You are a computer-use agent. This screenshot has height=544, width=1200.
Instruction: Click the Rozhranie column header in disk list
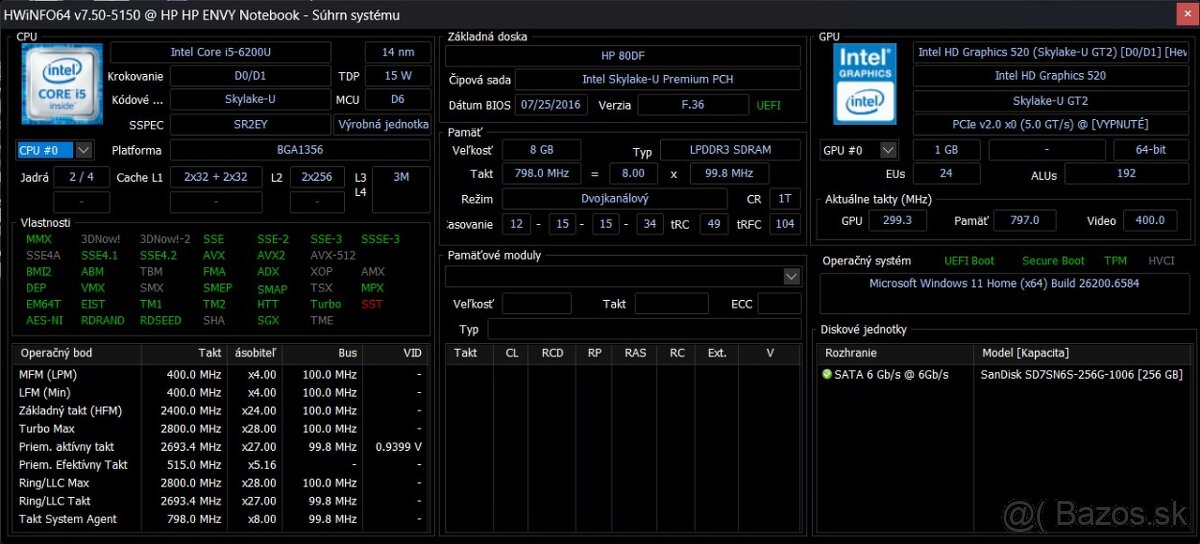pyautogui.click(x=895, y=353)
